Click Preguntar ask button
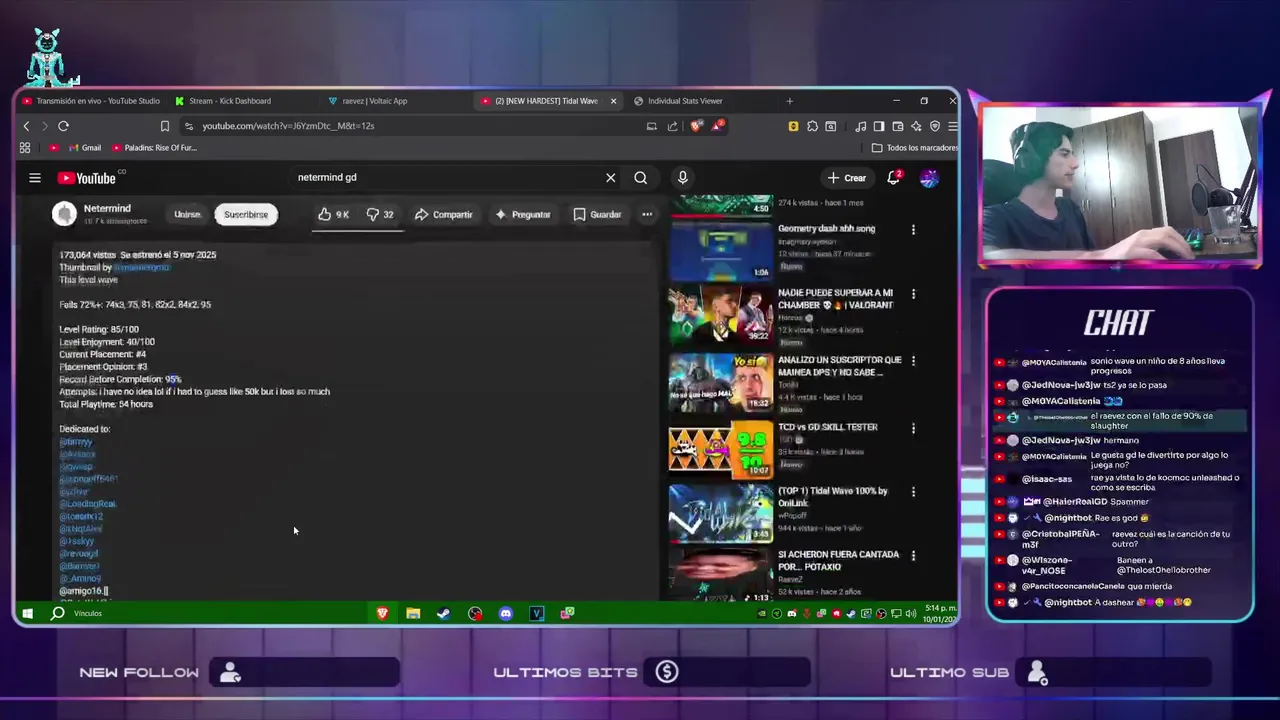 523,214
